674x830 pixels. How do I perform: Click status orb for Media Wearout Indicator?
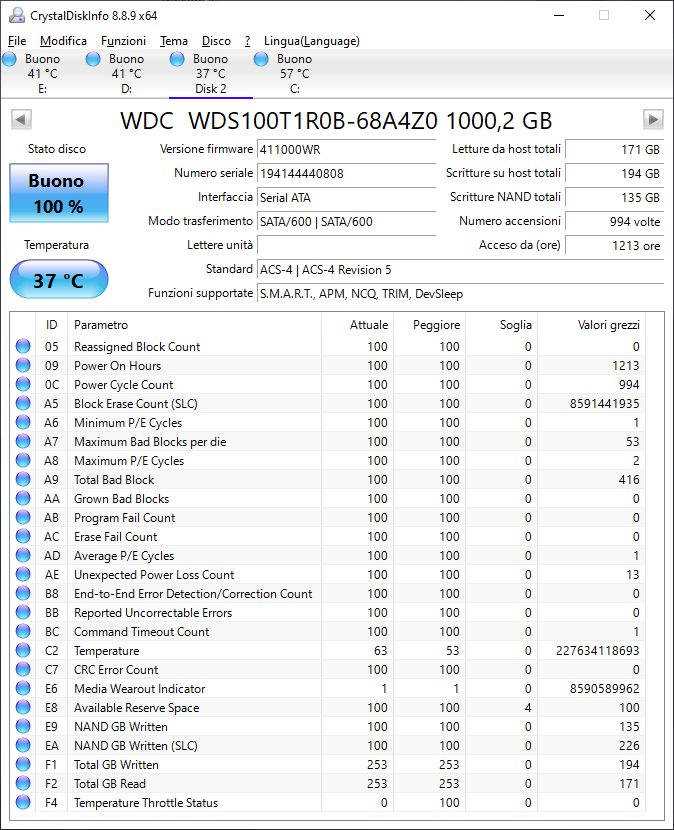pos(23,688)
